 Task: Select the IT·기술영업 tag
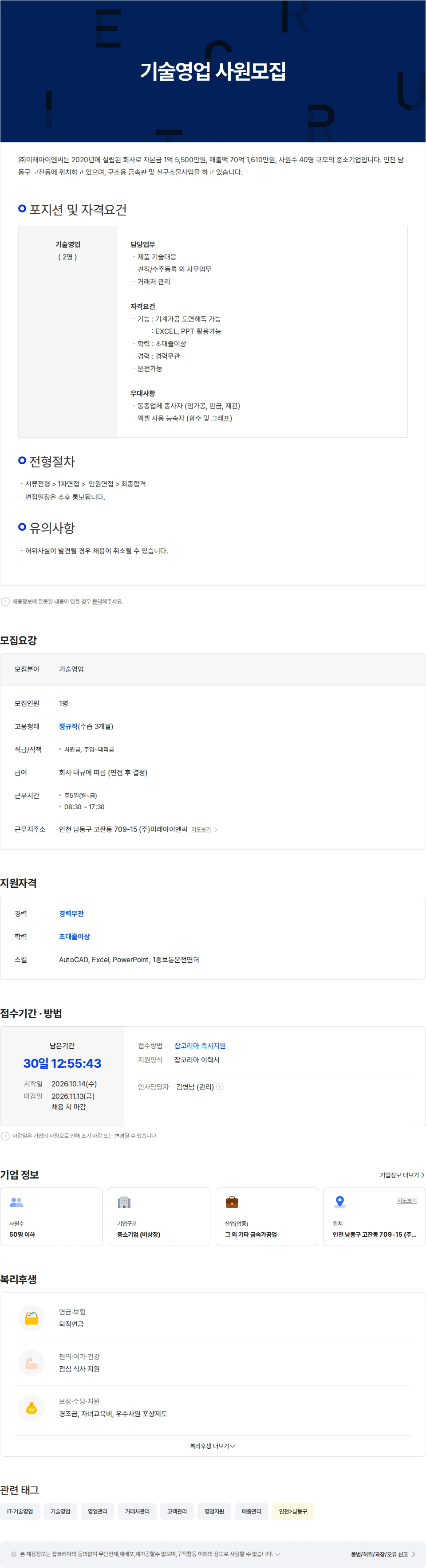pyautogui.click(x=20, y=1511)
